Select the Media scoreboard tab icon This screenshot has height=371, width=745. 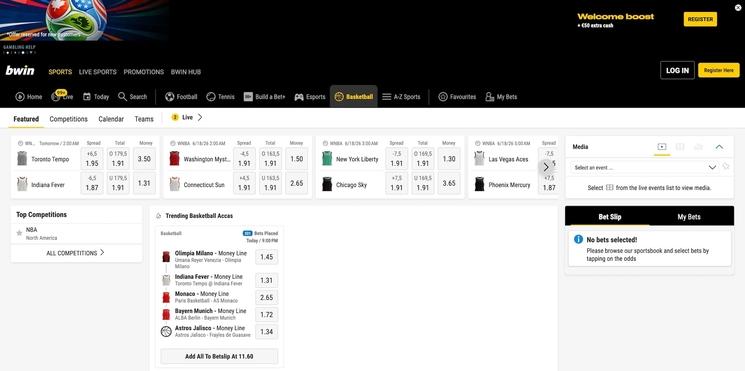point(680,147)
